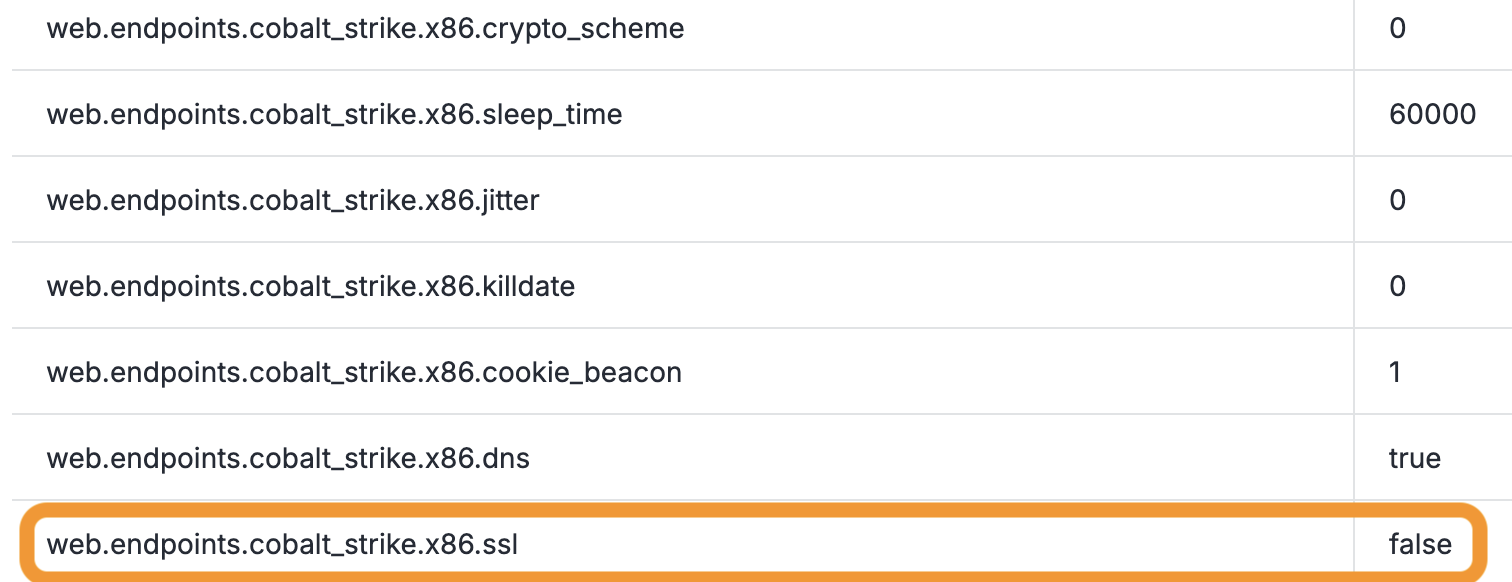Viewport: 1512px width, 582px height.
Task: Select the dns value true
Action: [x=1415, y=458]
